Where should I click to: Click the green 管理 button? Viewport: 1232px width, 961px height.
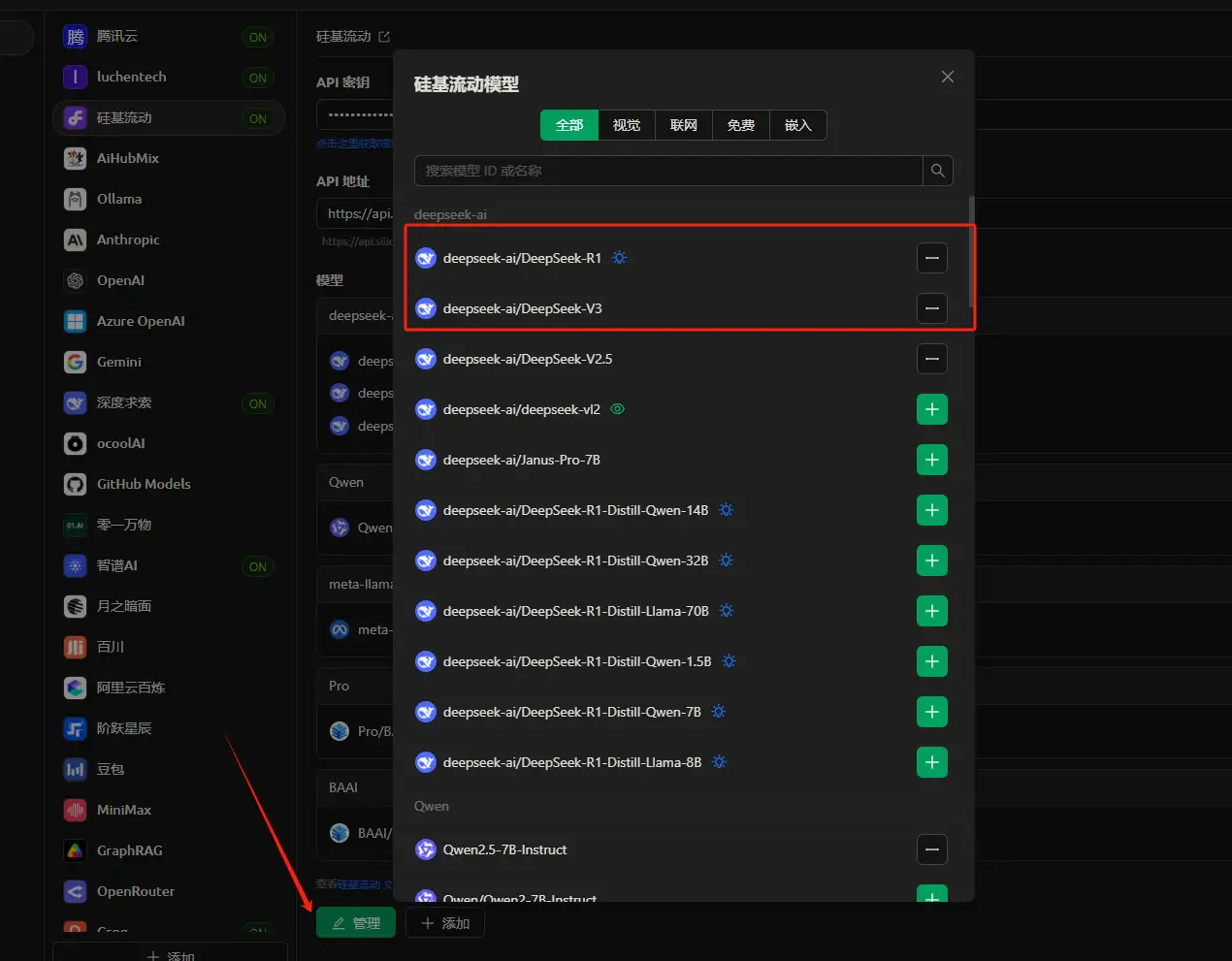(355, 922)
